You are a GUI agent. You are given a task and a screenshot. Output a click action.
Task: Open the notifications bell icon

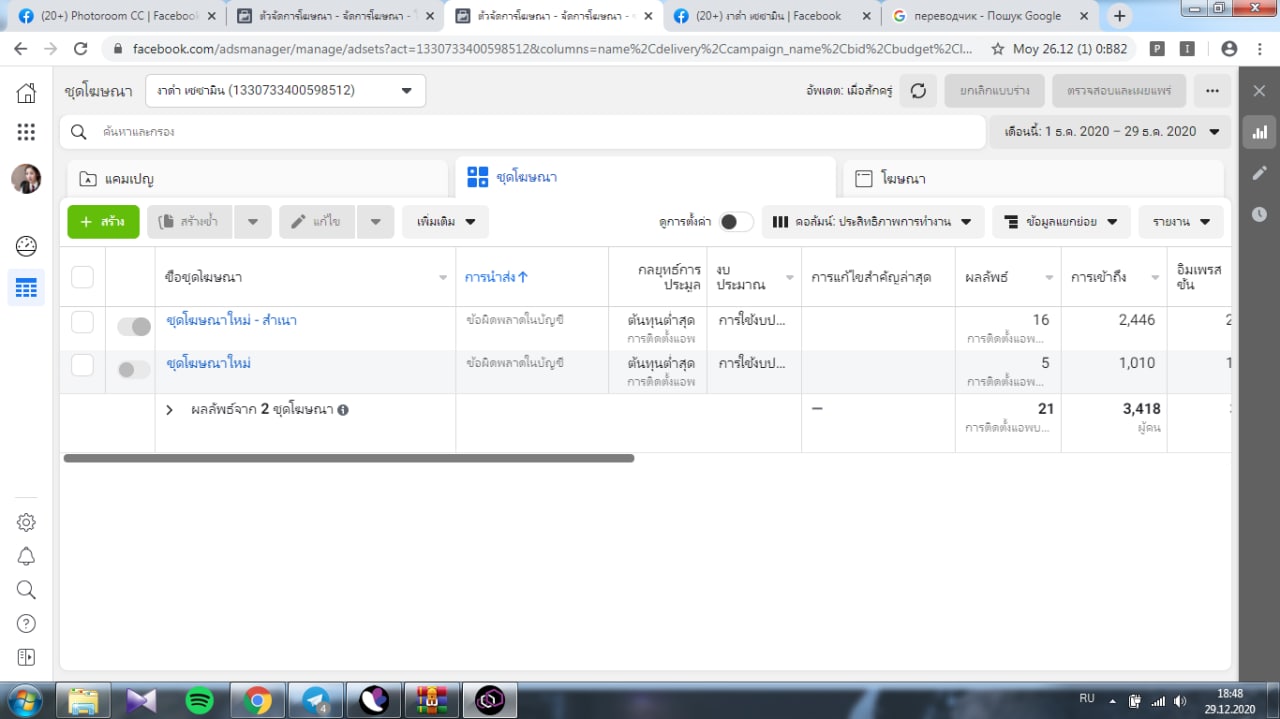(26, 556)
